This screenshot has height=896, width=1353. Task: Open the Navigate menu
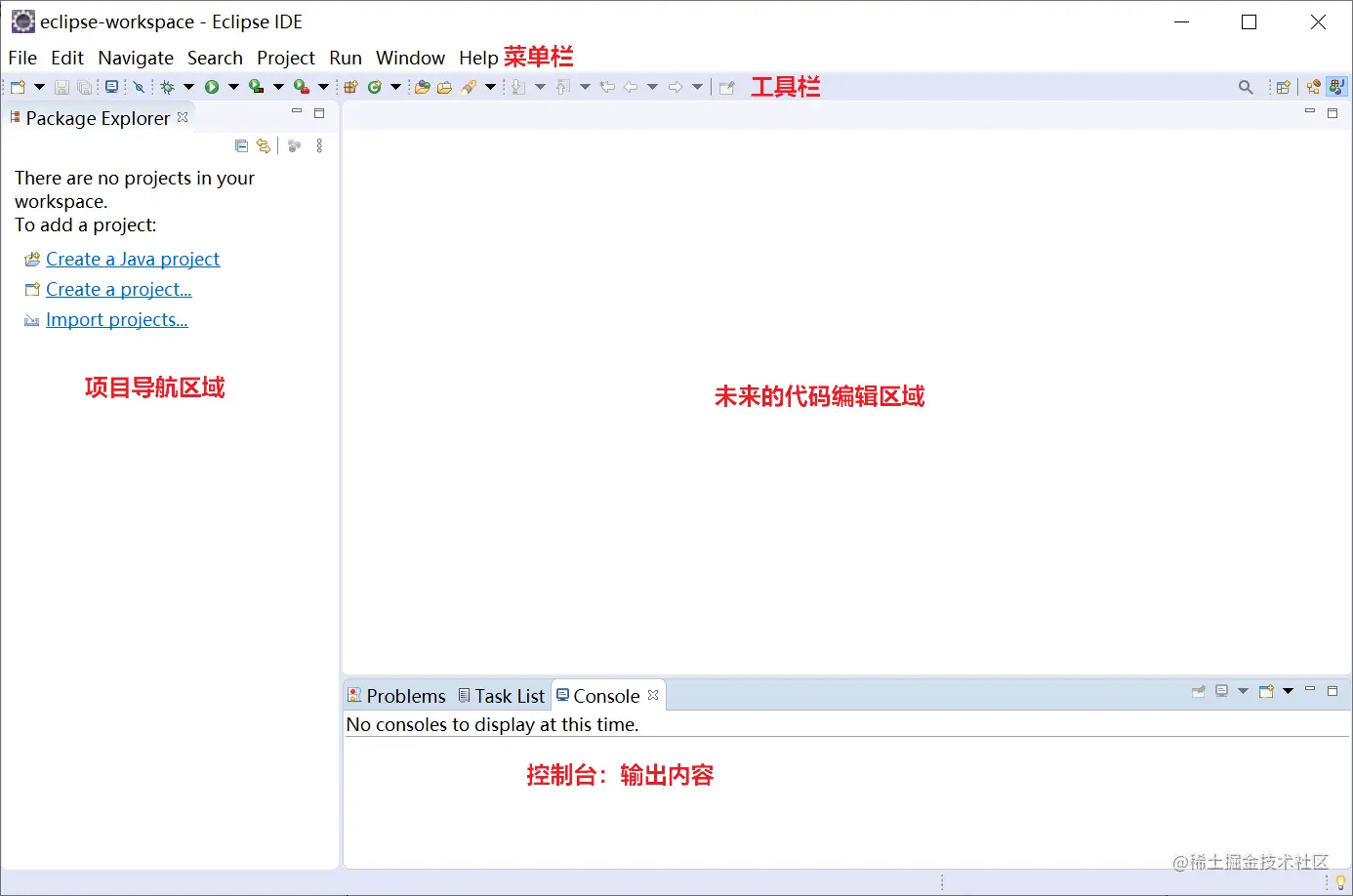click(136, 58)
